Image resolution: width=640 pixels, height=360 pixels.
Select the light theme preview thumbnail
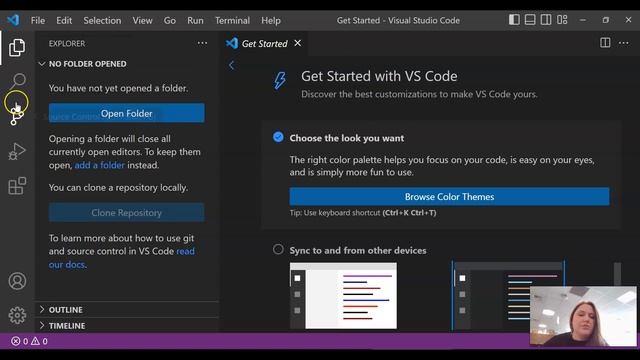pyautogui.click(x=343, y=296)
